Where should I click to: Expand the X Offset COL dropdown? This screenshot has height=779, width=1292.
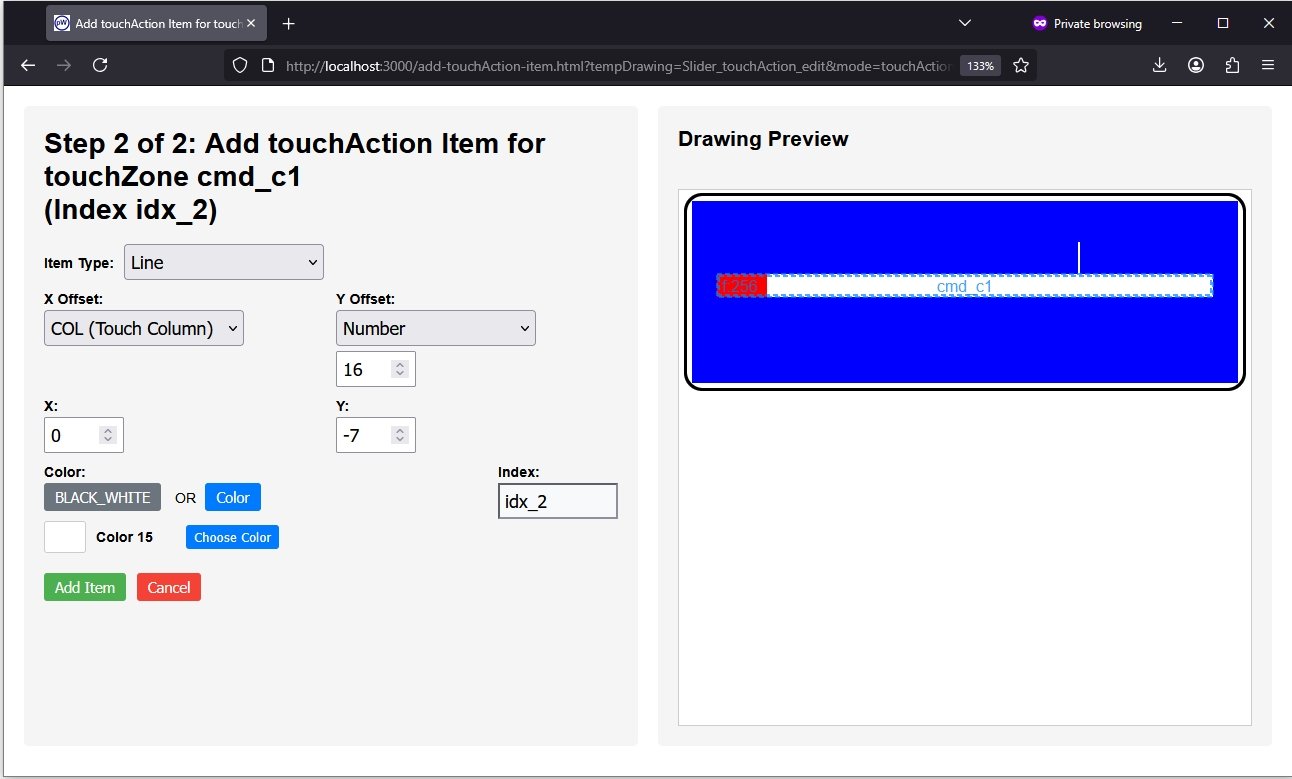pos(144,328)
